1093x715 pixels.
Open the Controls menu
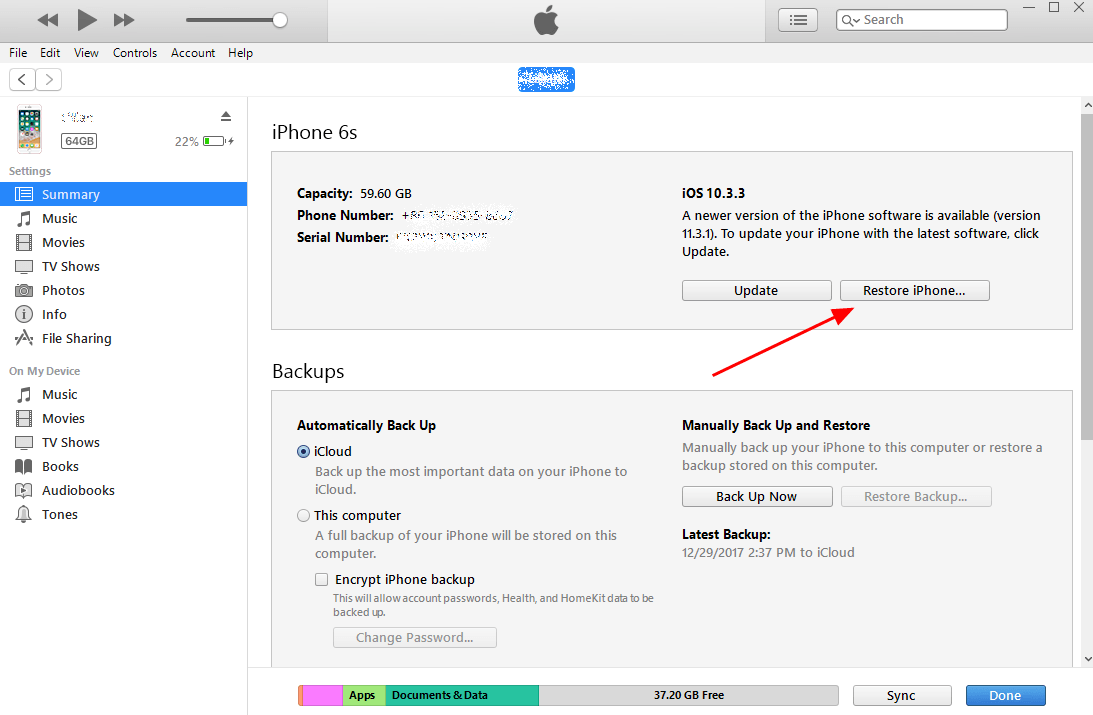point(135,53)
